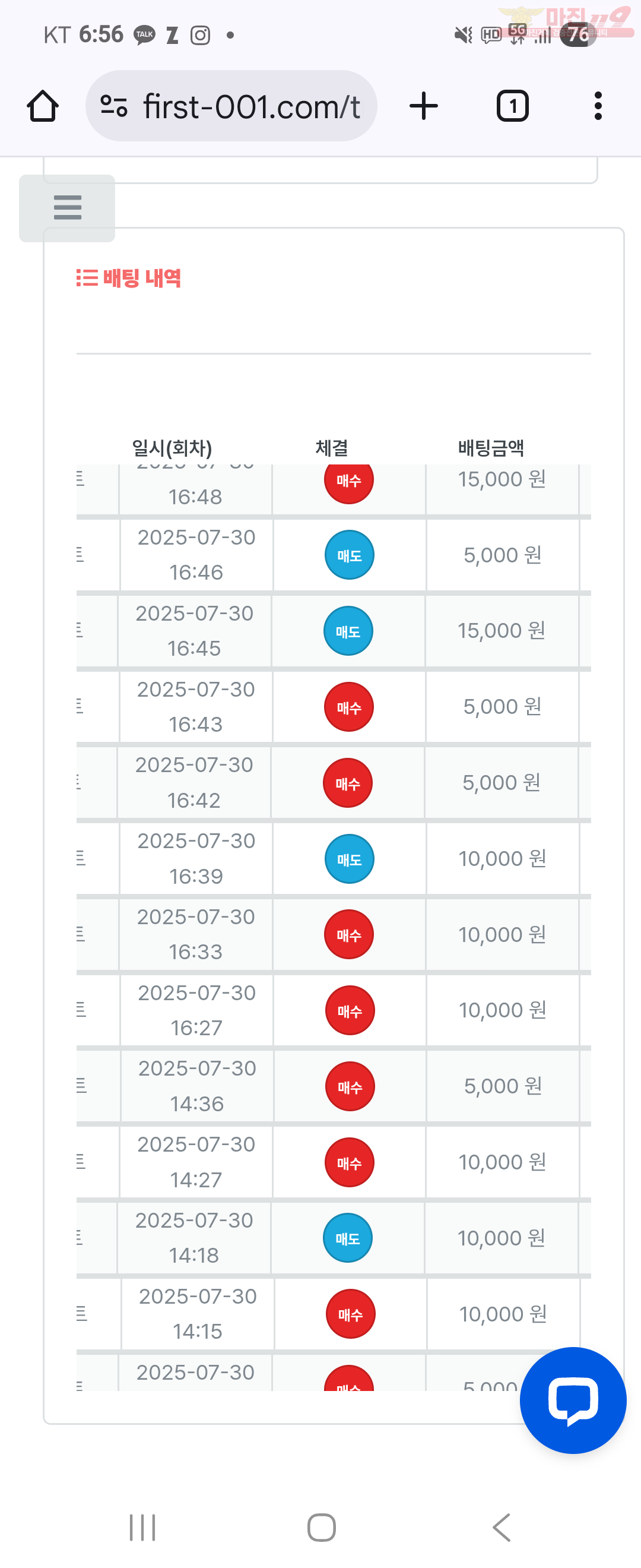Expand details icon for the 16:39 row
Viewport: 641px width, 1568px height.
(x=80, y=858)
